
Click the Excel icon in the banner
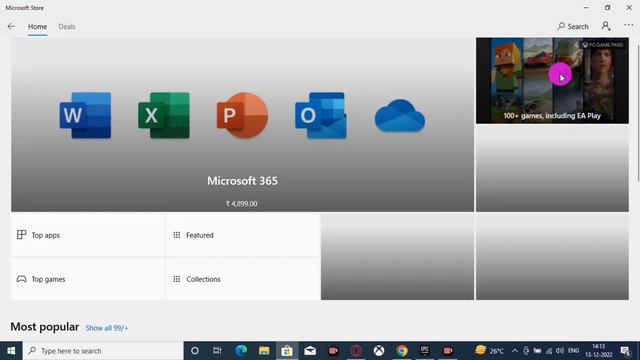pos(164,116)
